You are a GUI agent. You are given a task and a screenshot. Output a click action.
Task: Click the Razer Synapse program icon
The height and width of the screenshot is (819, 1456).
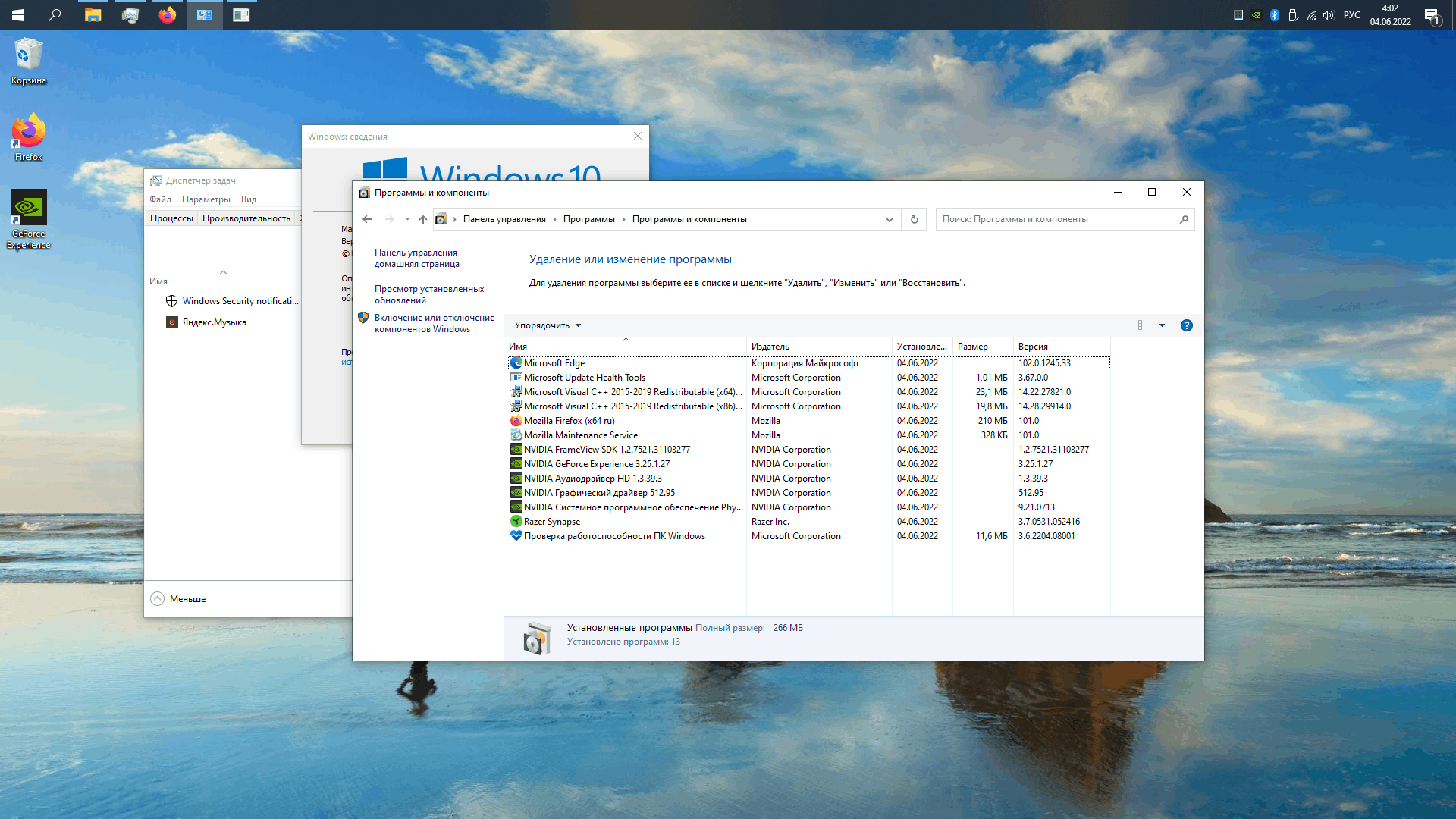click(516, 522)
